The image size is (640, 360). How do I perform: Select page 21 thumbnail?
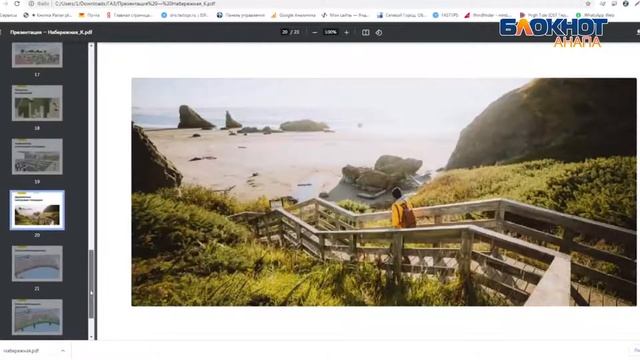[37, 263]
